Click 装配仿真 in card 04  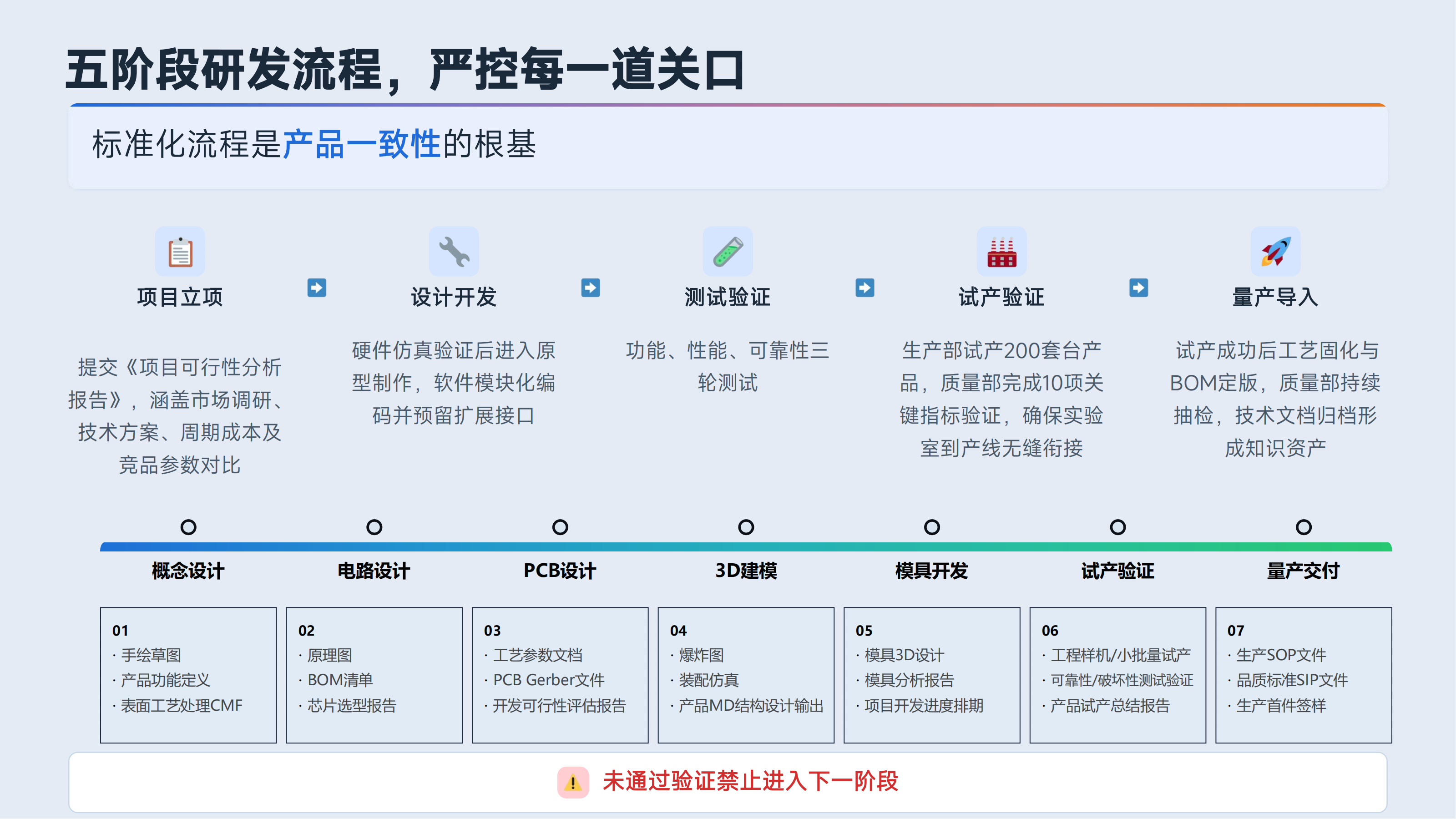tap(709, 680)
